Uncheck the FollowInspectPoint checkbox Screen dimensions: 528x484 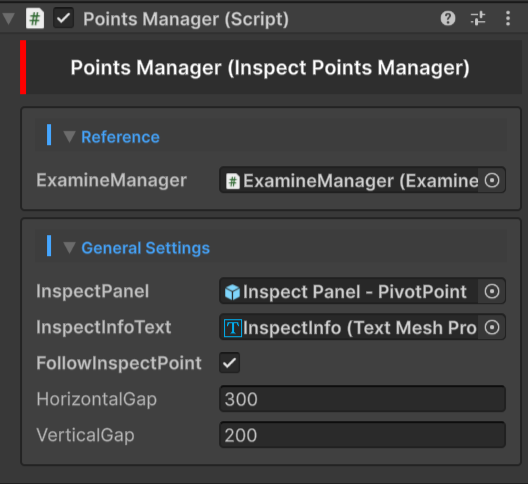(230, 363)
